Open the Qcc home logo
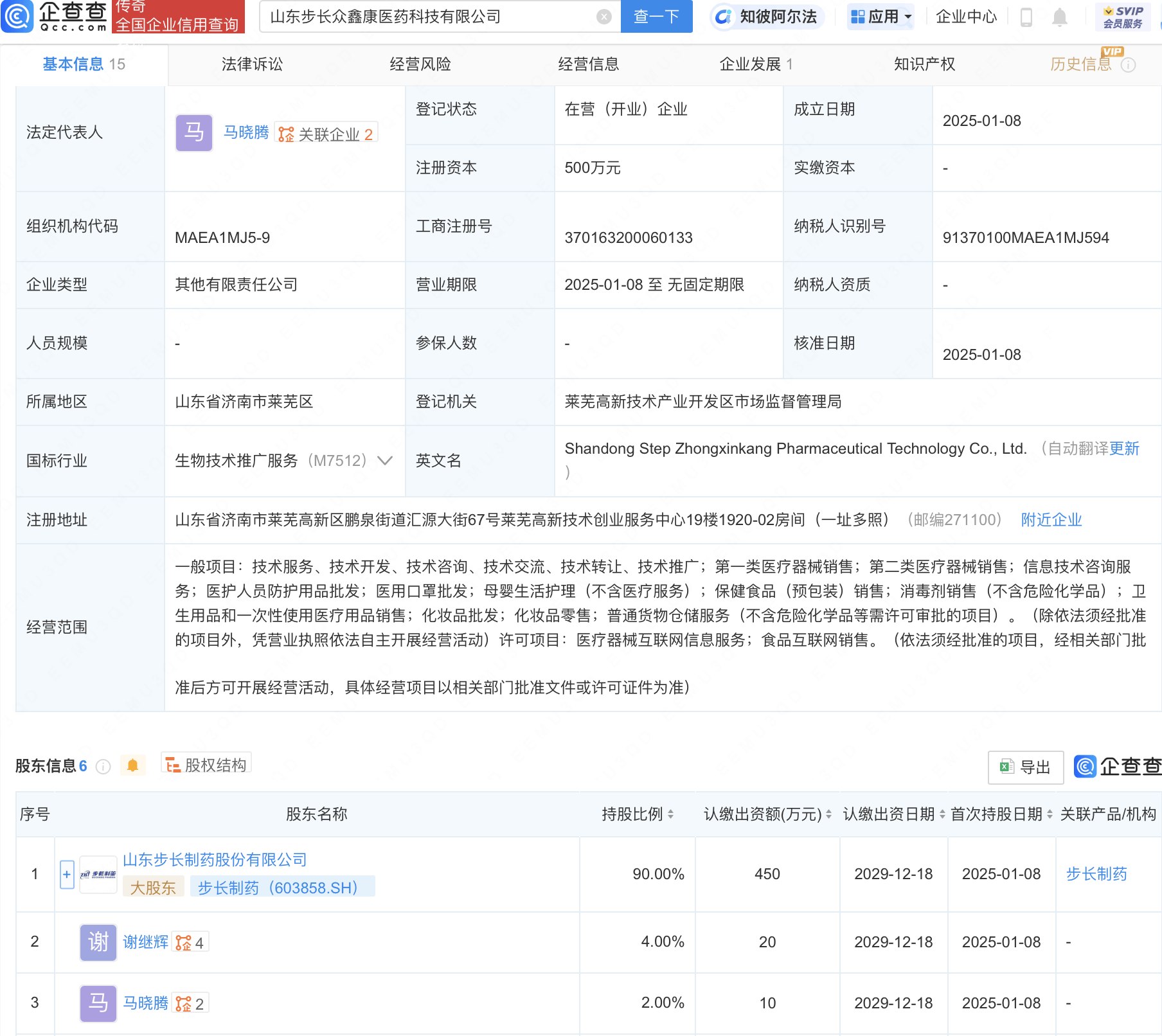Screen dimensions: 1162x1036 [55, 17]
